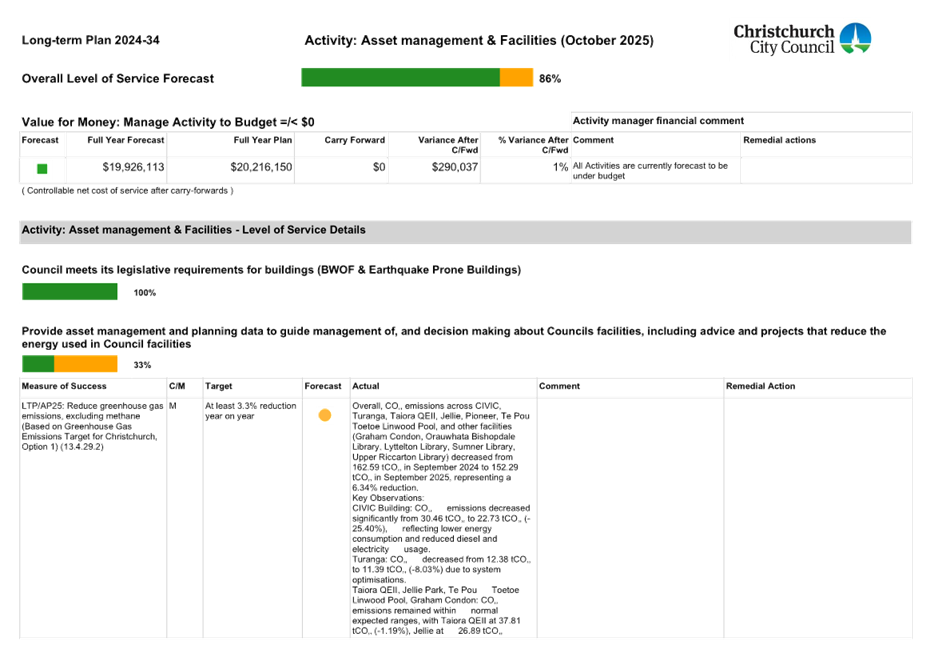Click the legislative requirements green progress bar

[70, 292]
